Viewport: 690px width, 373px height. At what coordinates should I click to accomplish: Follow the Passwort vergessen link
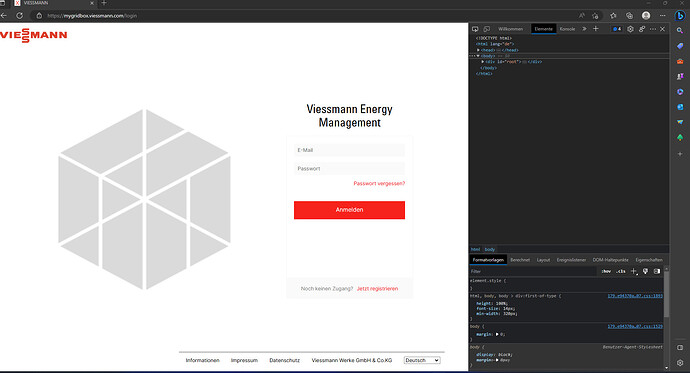(x=379, y=183)
